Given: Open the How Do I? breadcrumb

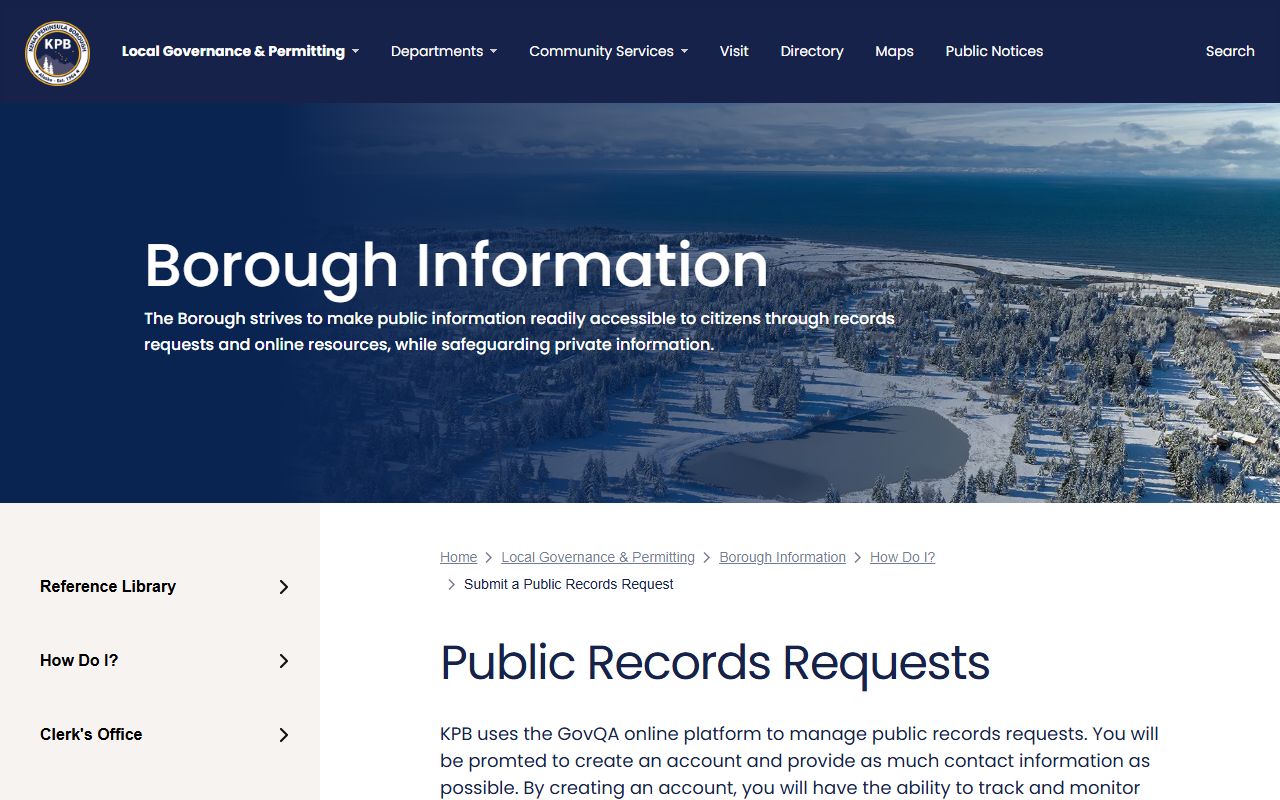Looking at the screenshot, I should [902, 557].
